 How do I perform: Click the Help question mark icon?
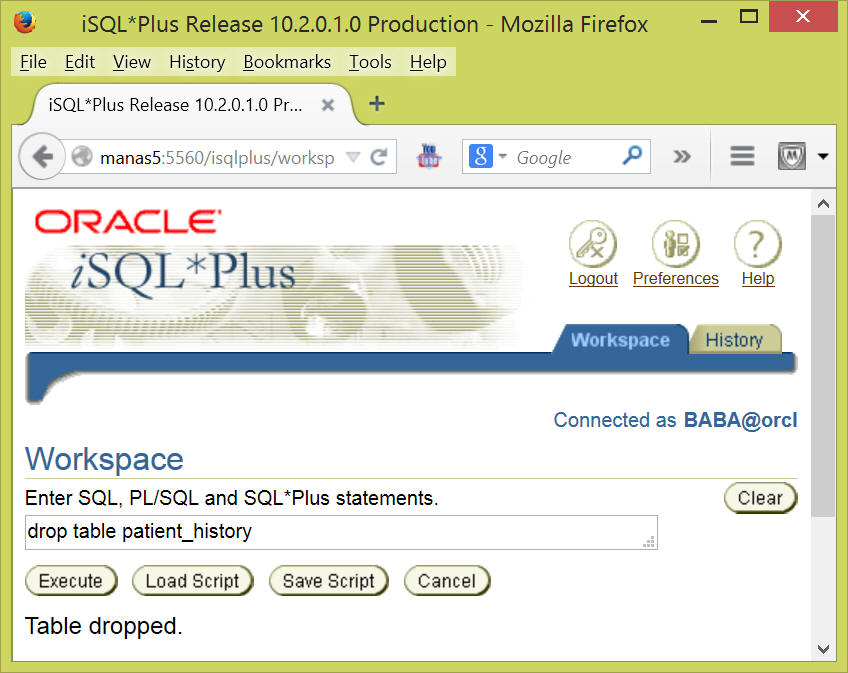tap(758, 244)
